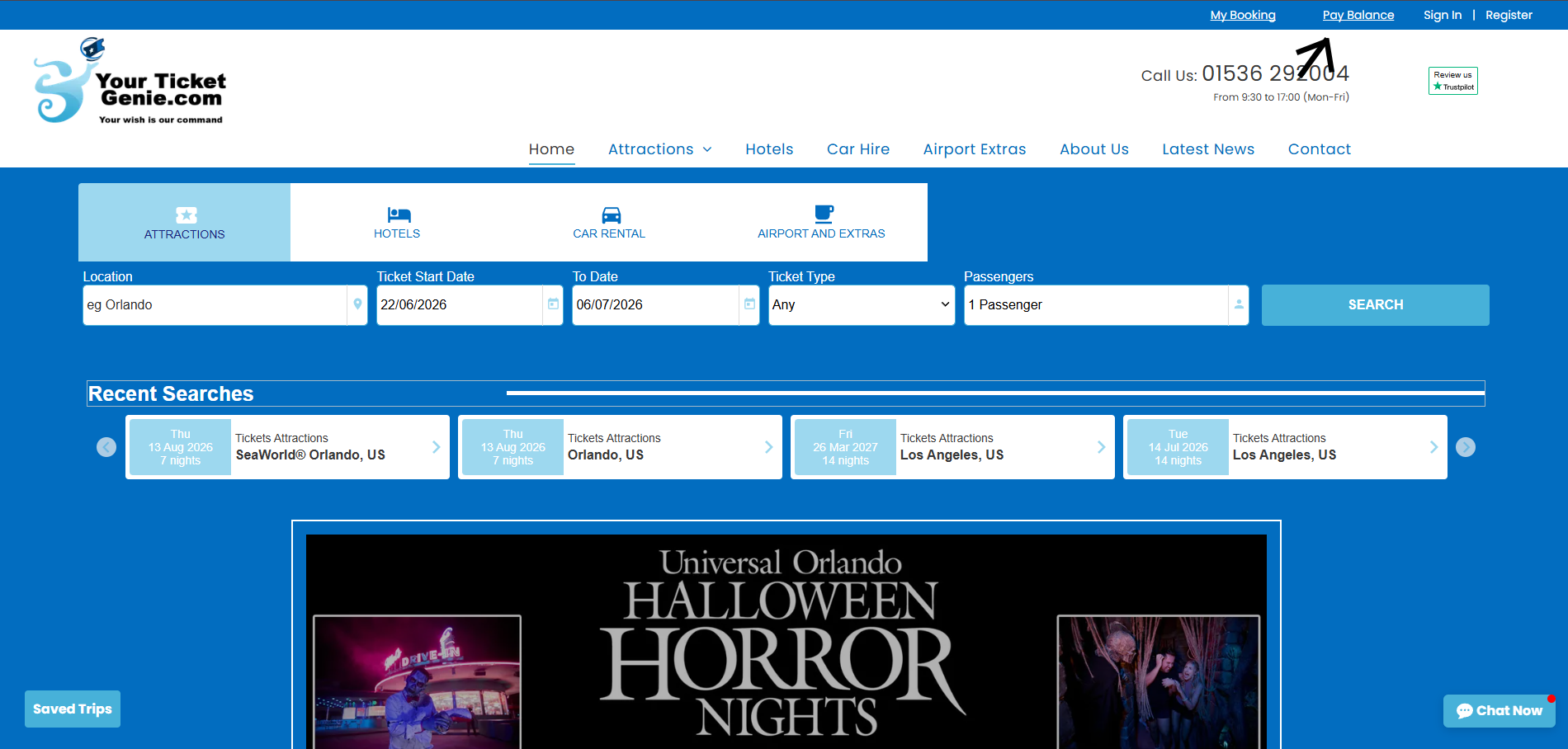Screen dimensions: 1568x749
Task: Go to next recent searches arrow
Action: click(1466, 447)
